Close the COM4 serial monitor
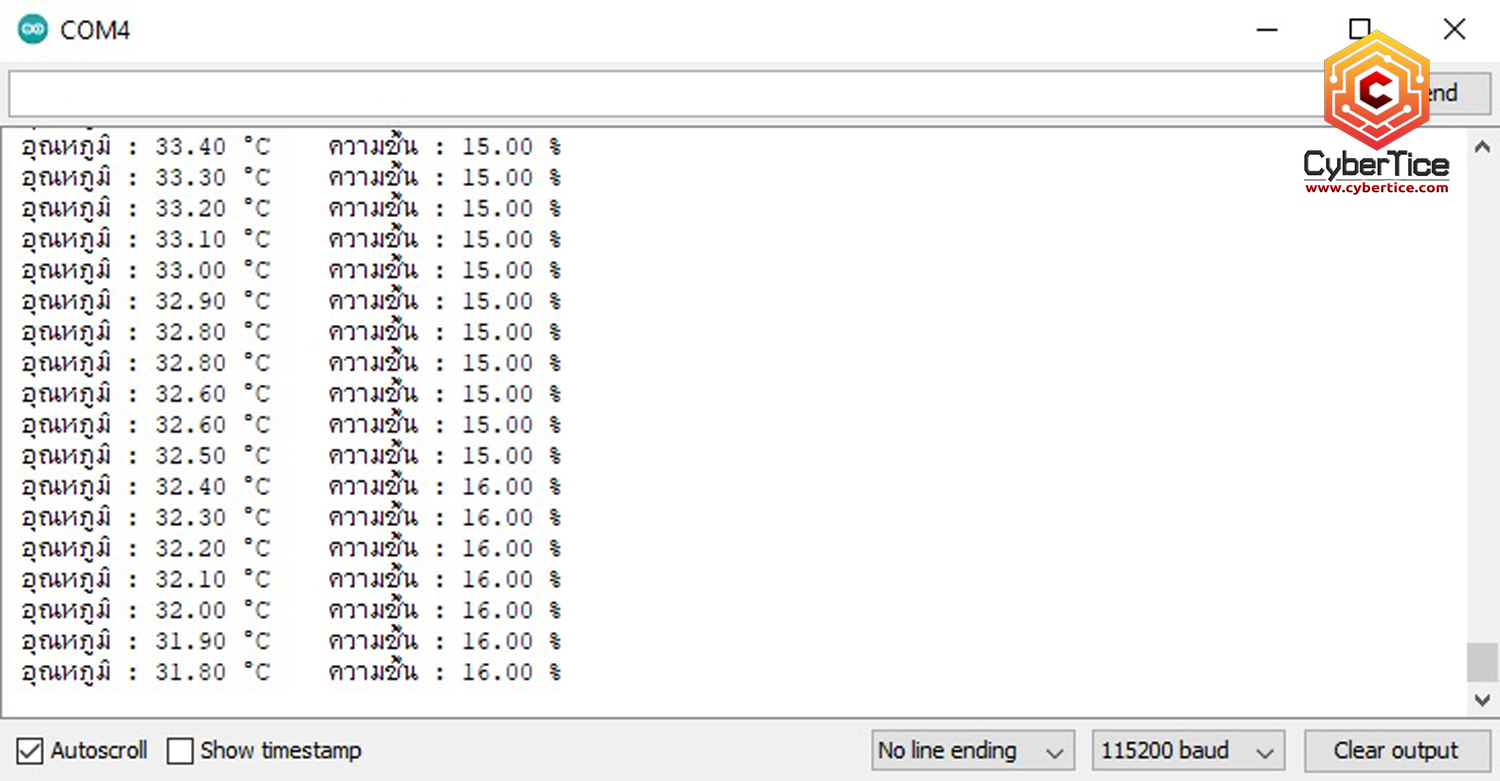 [x=1454, y=29]
